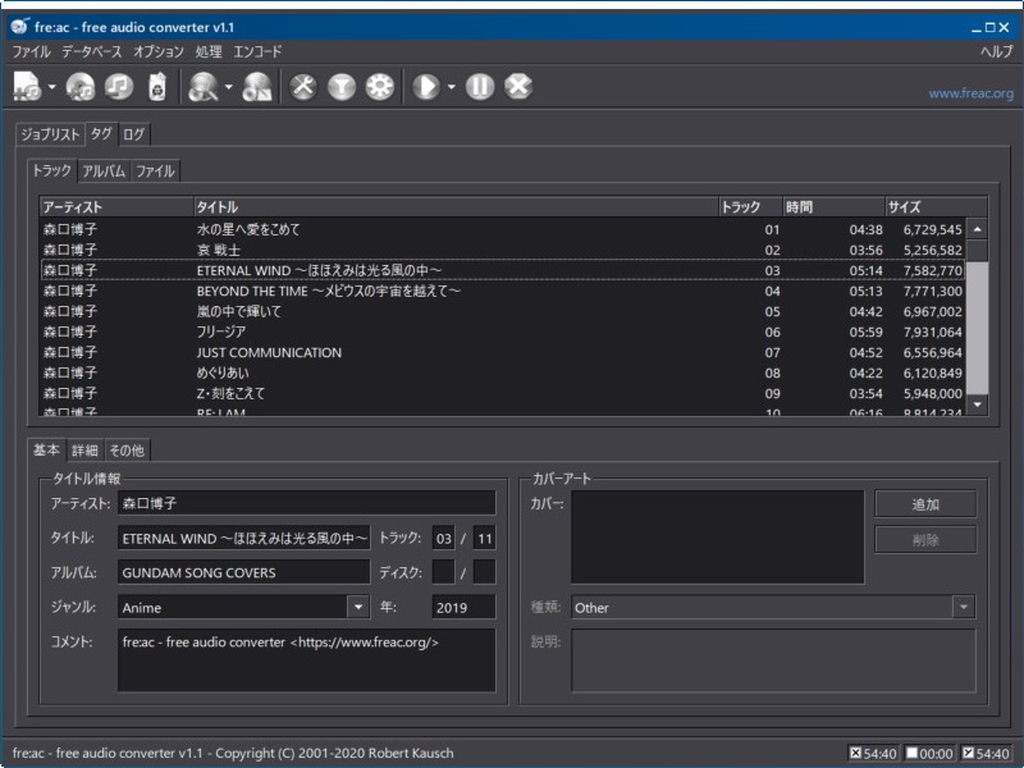Click the タイトル input field
This screenshot has width=1024, height=768.
point(244,538)
